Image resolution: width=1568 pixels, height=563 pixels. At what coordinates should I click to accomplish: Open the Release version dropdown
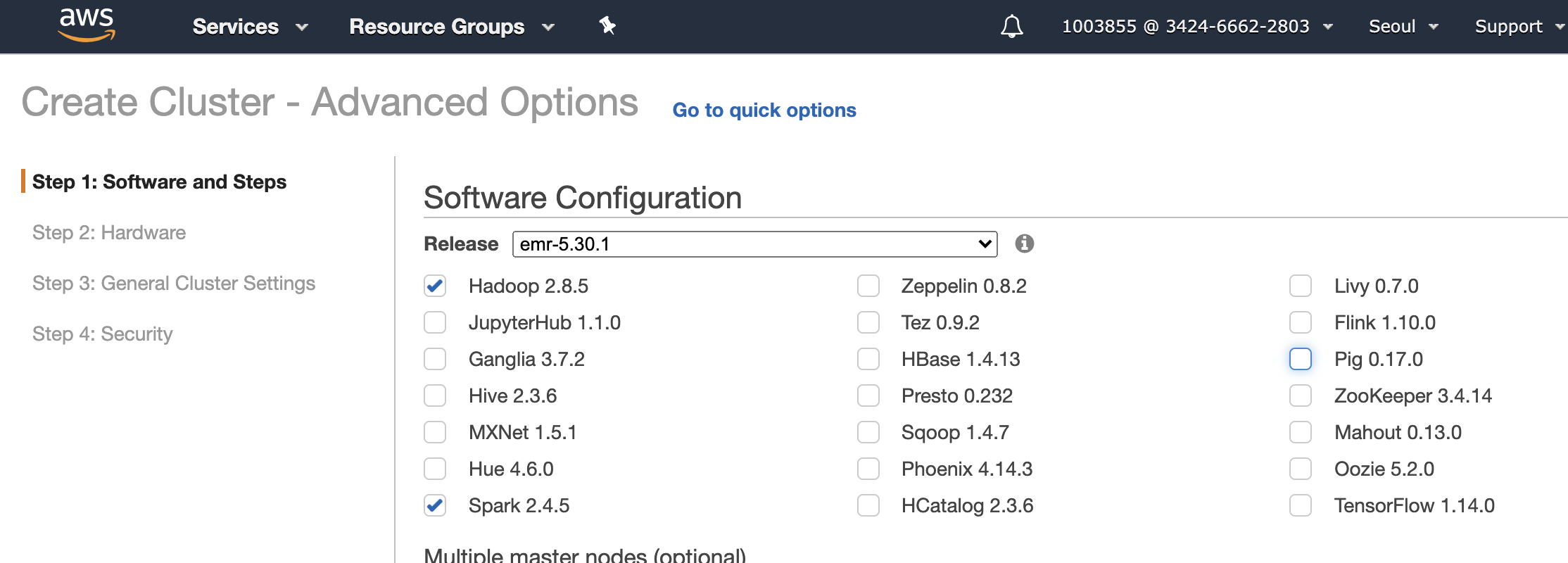[x=754, y=244]
